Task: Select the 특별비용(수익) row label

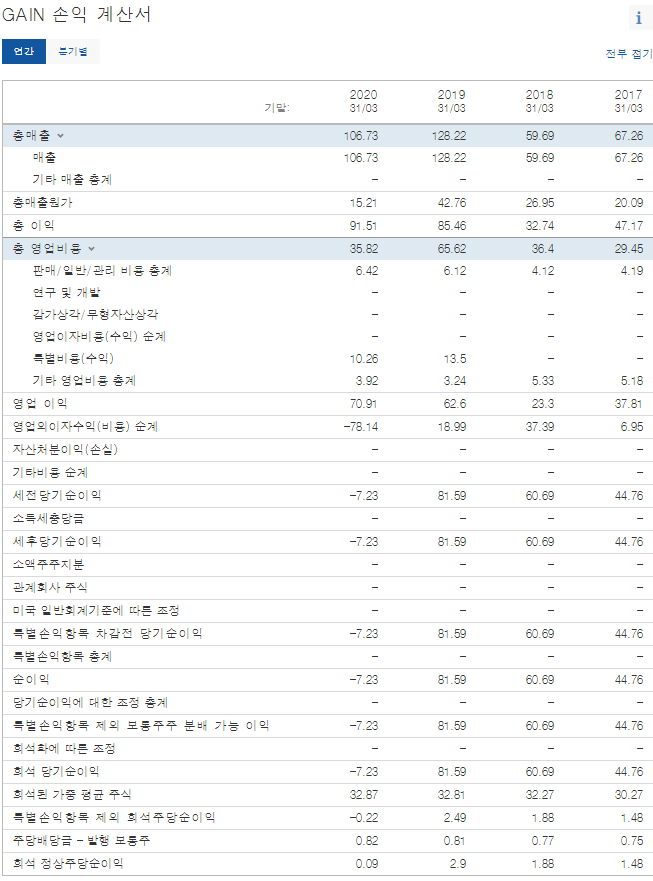Action: 73,358
